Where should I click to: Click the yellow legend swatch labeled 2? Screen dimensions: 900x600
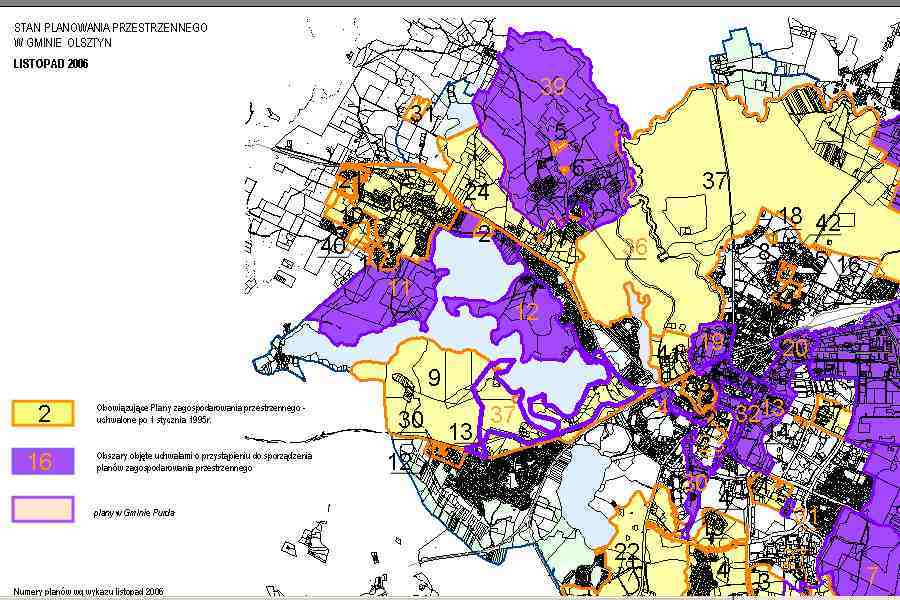[43, 414]
